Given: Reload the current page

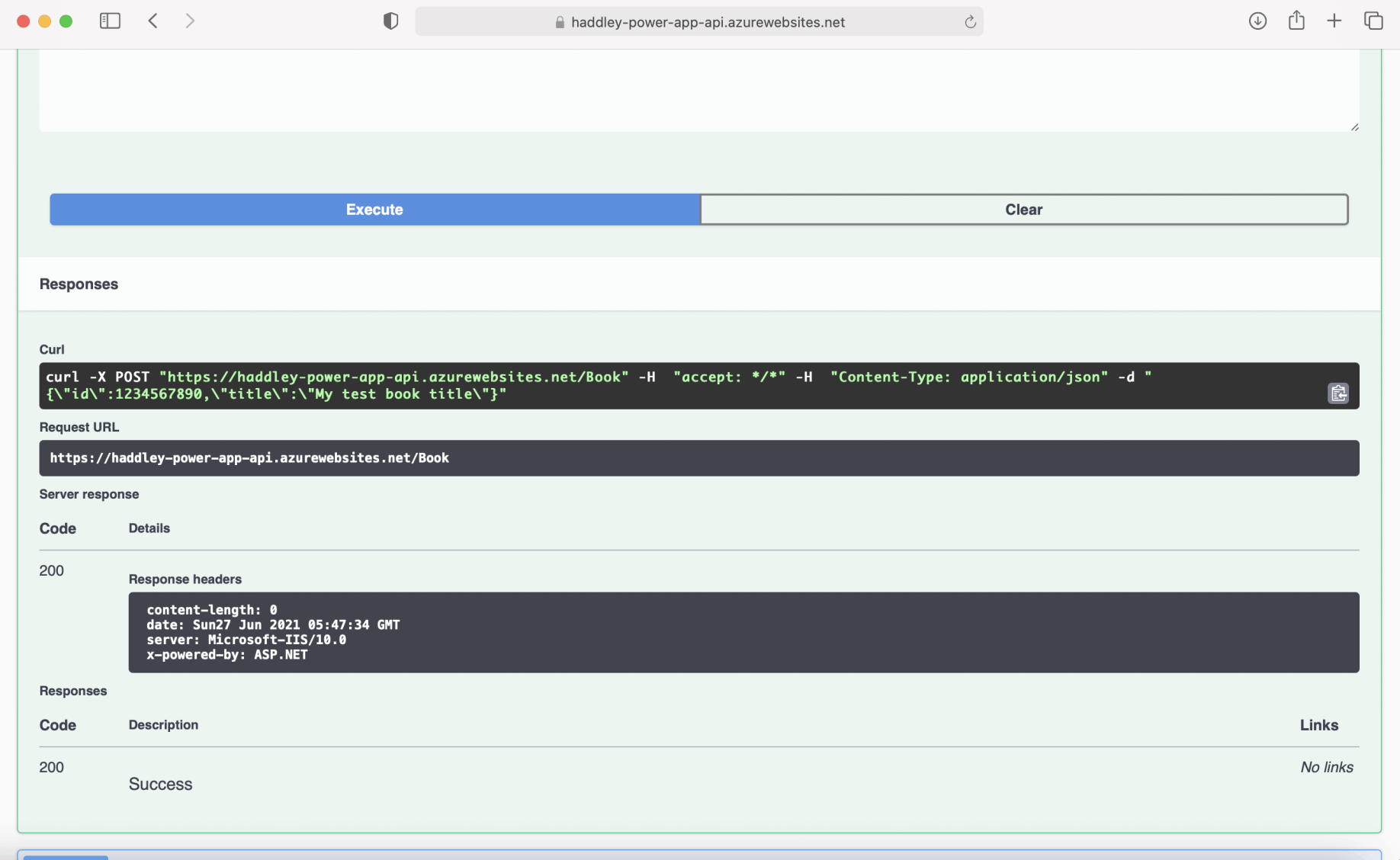Looking at the screenshot, I should (970, 22).
